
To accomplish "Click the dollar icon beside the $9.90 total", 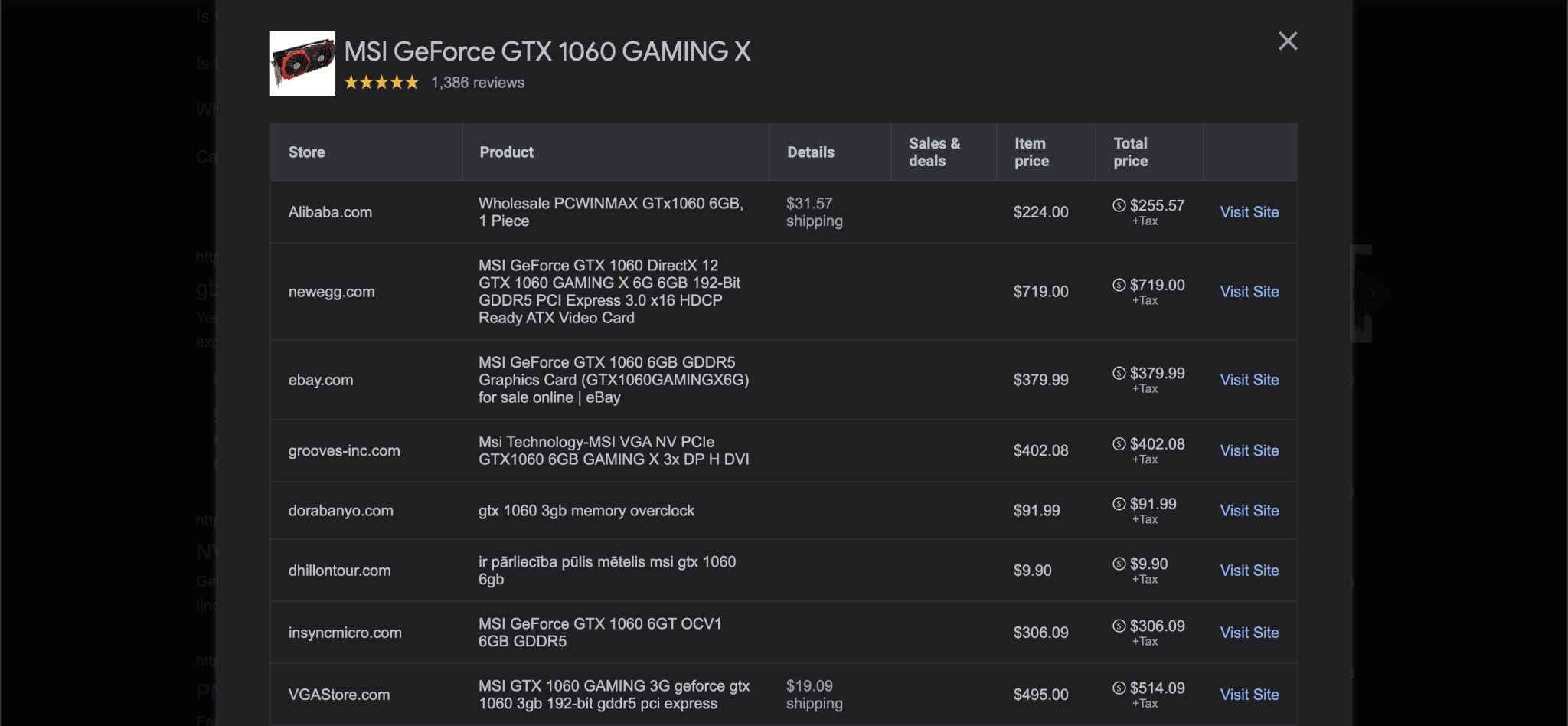I will tap(1119, 564).
